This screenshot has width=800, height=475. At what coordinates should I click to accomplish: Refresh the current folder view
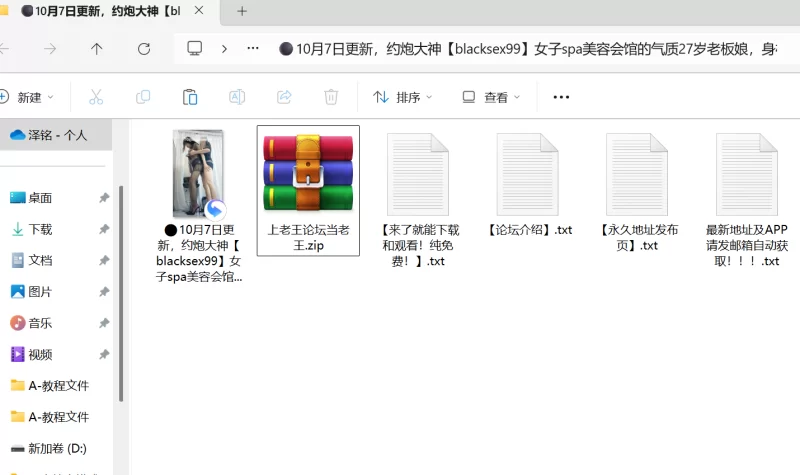coord(144,49)
